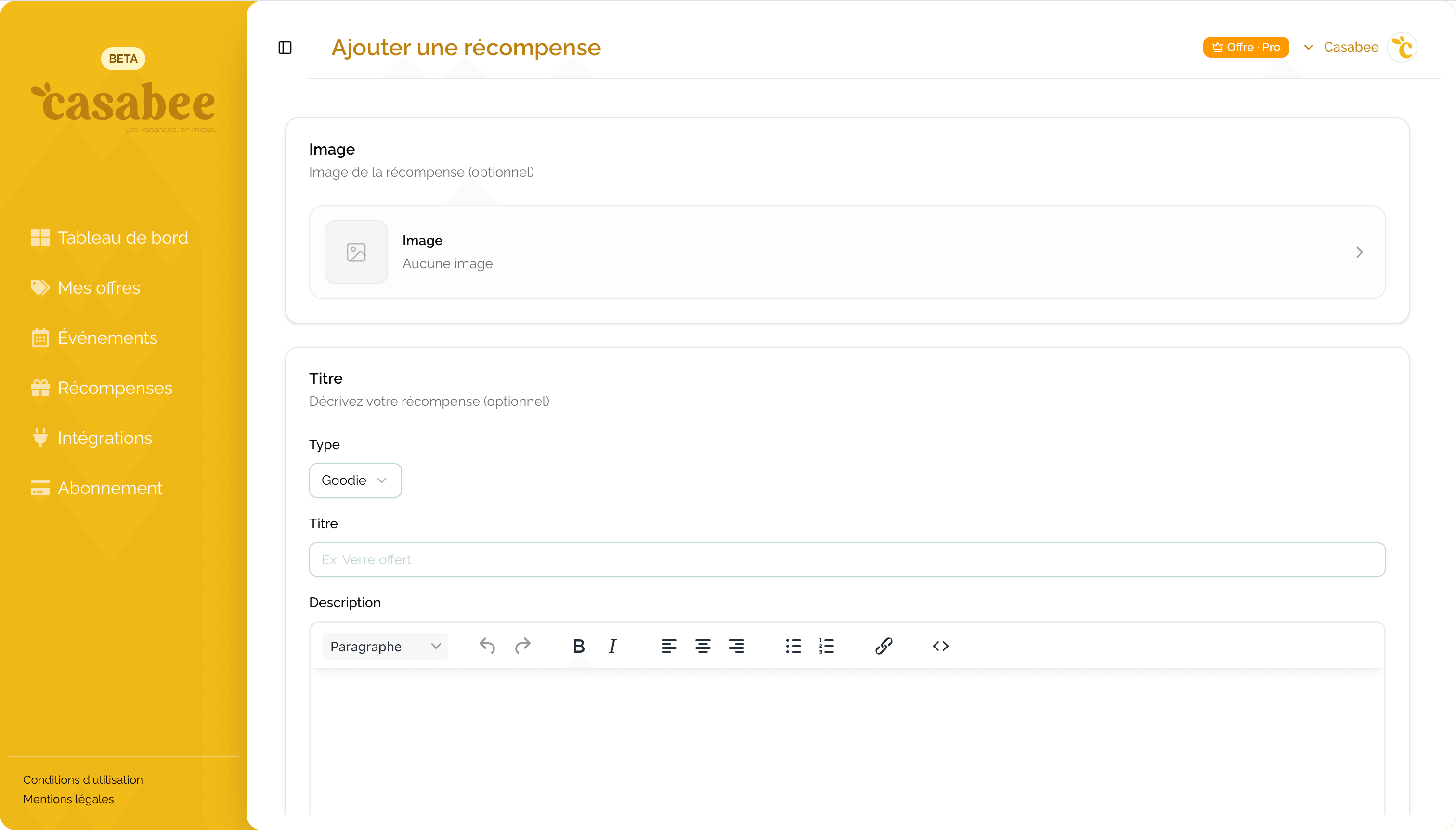Open Tableau de bord from sidebar
The width and height of the screenshot is (1456, 830).
[109, 237]
